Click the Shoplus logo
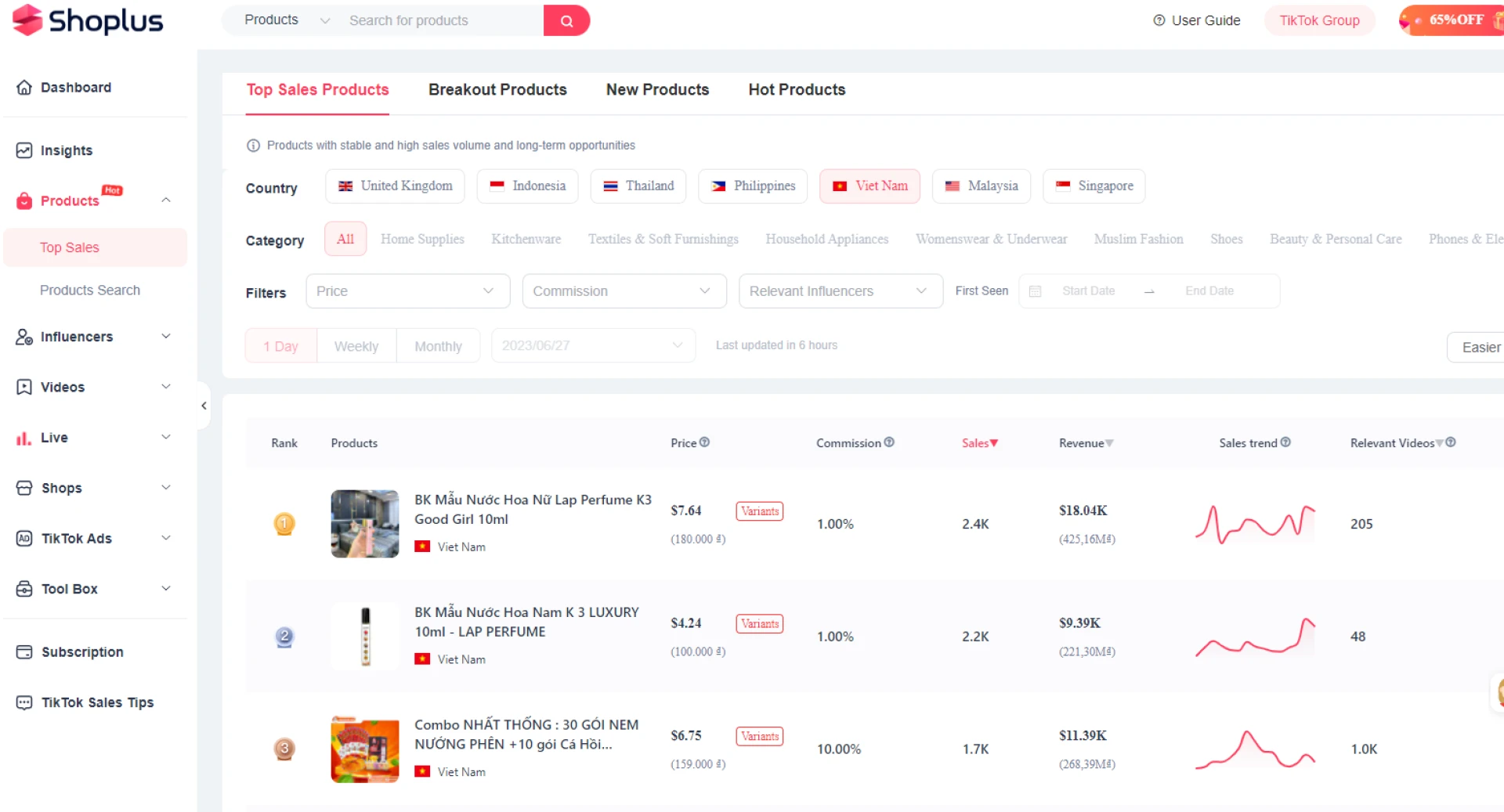The image size is (1504, 812). (x=88, y=21)
